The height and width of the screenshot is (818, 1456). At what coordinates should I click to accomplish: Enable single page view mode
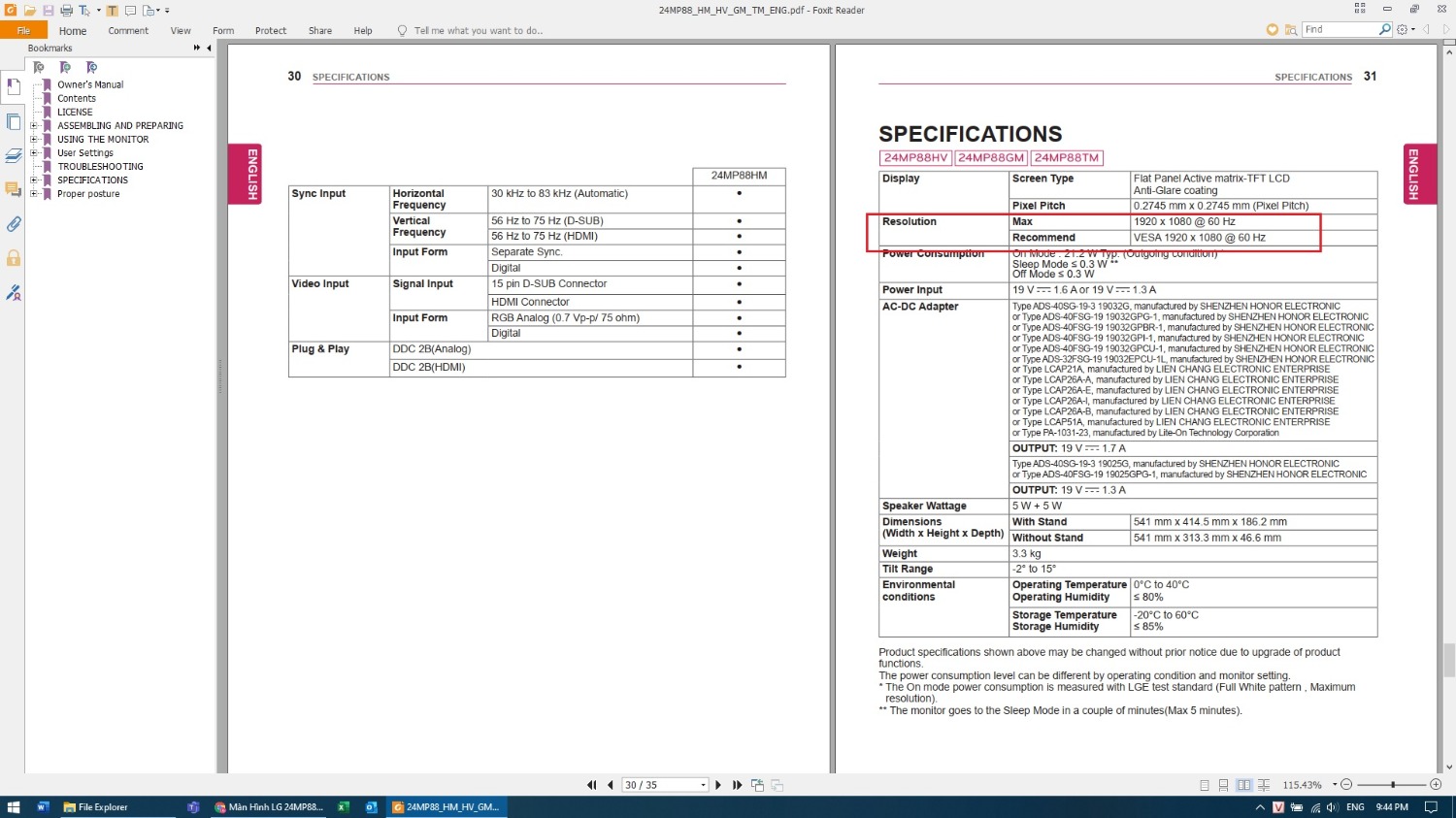tap(1204, 785)
